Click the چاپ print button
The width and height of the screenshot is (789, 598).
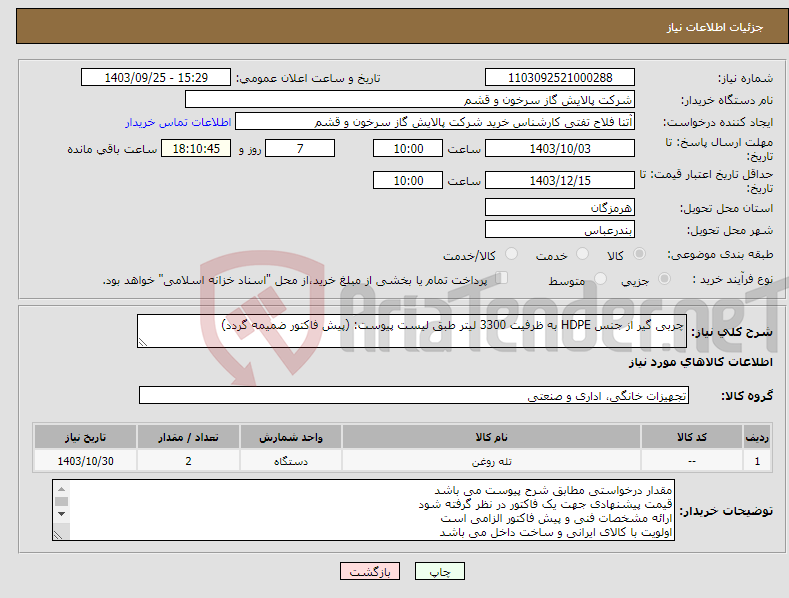tap(440, 571)
